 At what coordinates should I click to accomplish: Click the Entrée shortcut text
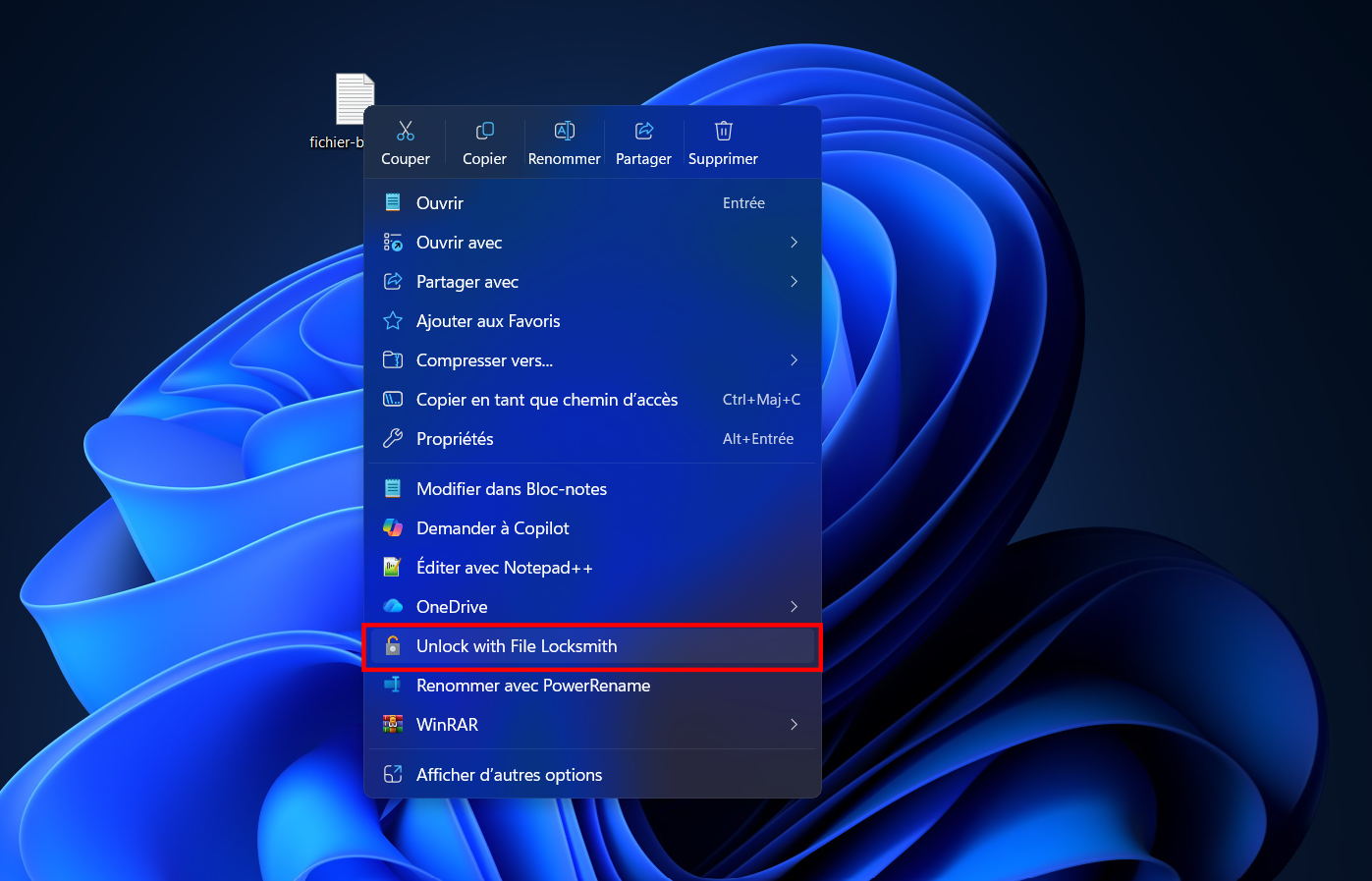tap(743, 203)
